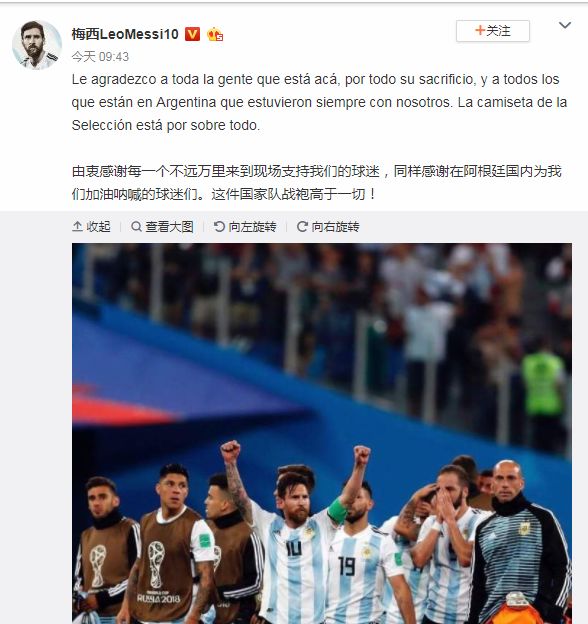Select the 向右旋转 rotate-right option
Image resolution: width=588 pixels, height=624 pixels.
335,227
